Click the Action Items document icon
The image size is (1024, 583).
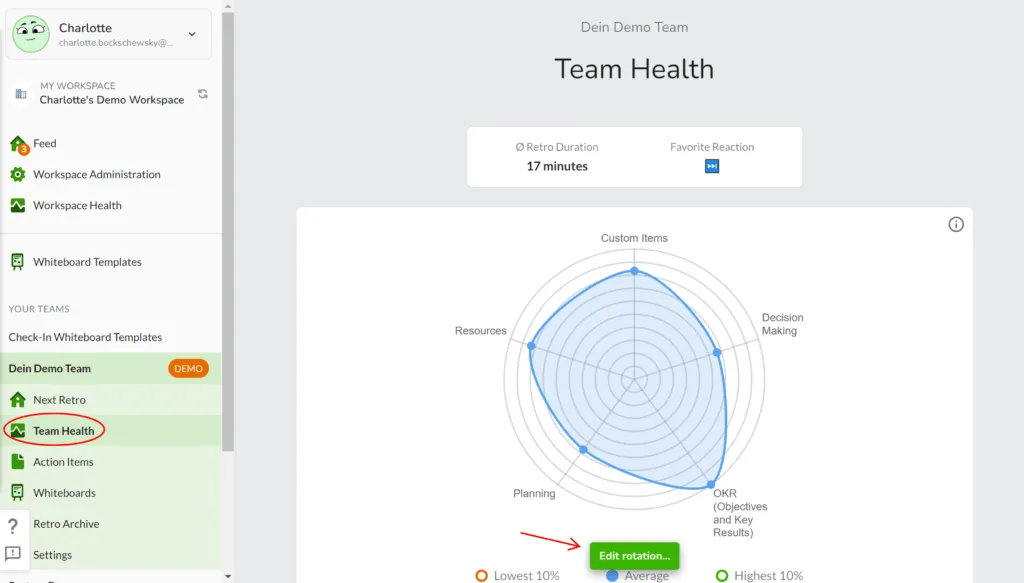[x=18, y=462]
